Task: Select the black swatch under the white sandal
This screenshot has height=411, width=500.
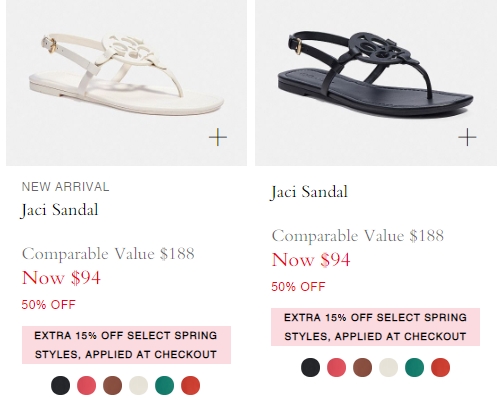Action: pyautogui.click(x=60, y=385)
